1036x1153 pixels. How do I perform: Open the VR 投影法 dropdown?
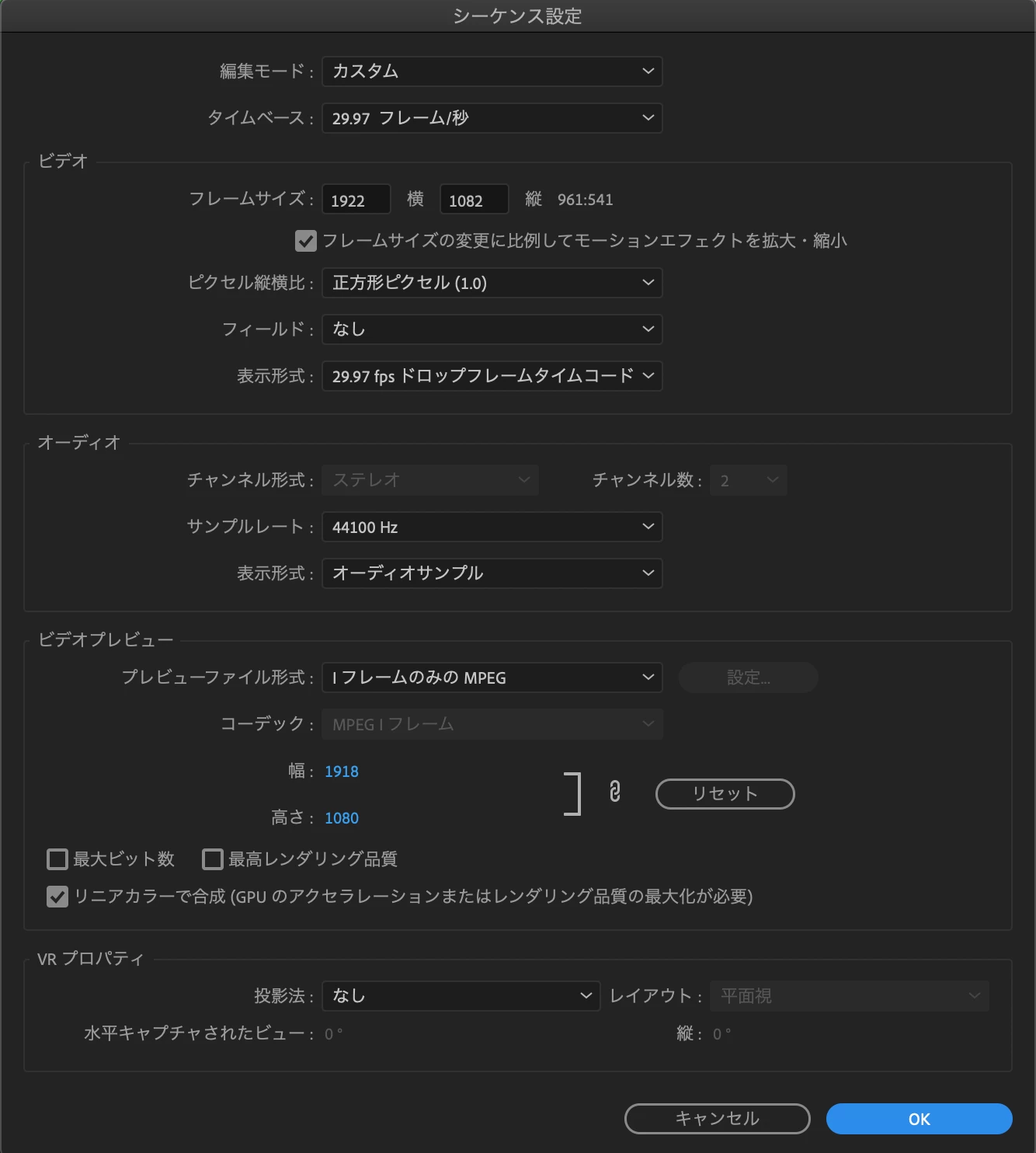461,996
